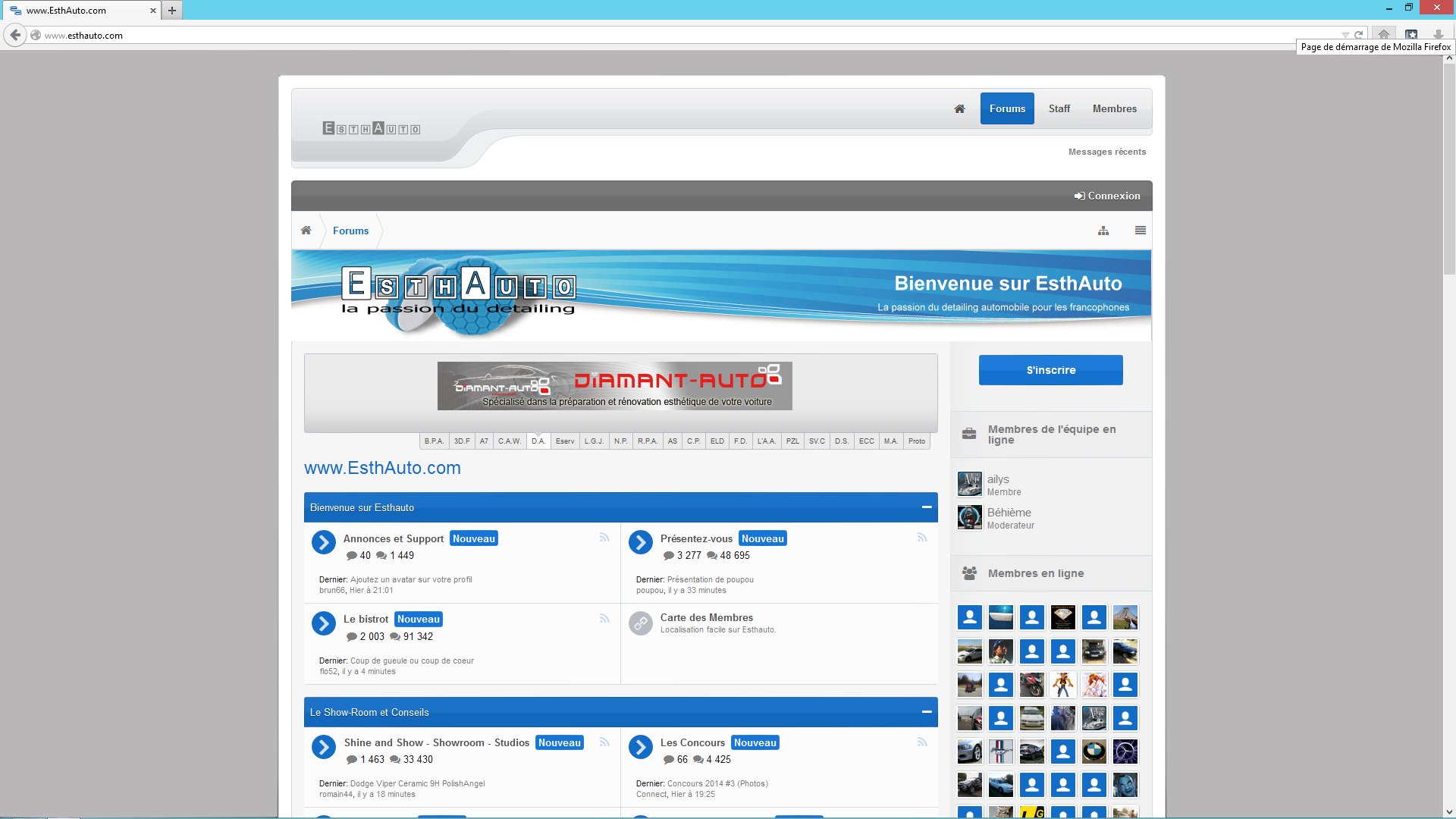
Task: Reload the page using the Firefox refresh icon
Action: 1359,35
